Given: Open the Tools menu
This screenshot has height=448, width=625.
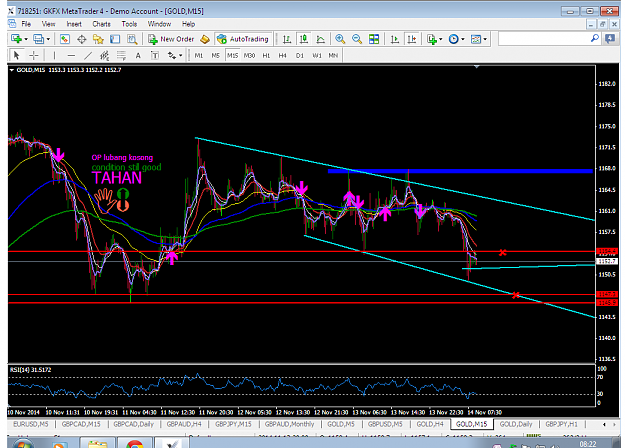Looking at the screenshot, I should coord(129,24).
